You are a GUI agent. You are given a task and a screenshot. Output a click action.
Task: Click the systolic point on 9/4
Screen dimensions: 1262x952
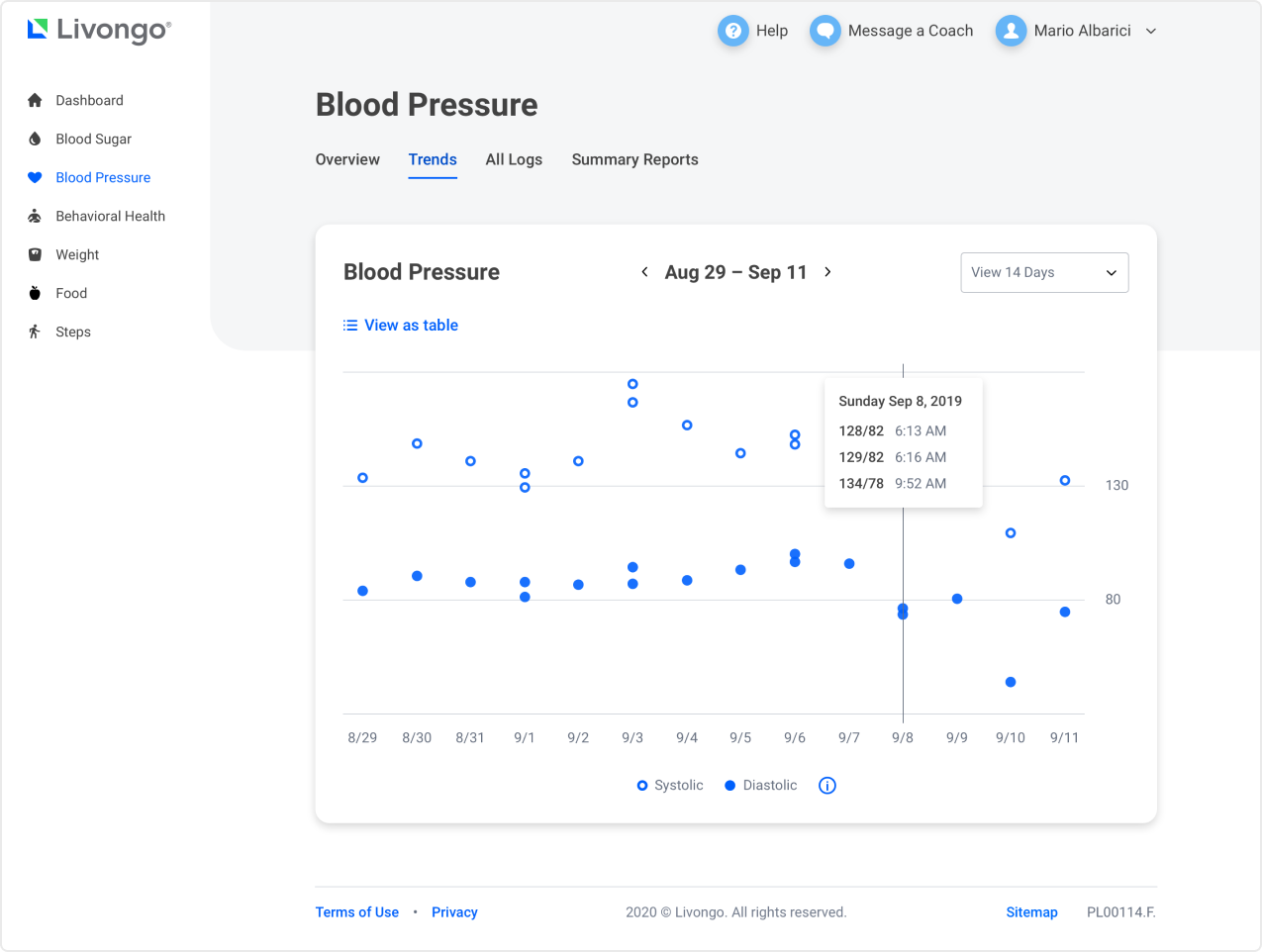[687, 426]
